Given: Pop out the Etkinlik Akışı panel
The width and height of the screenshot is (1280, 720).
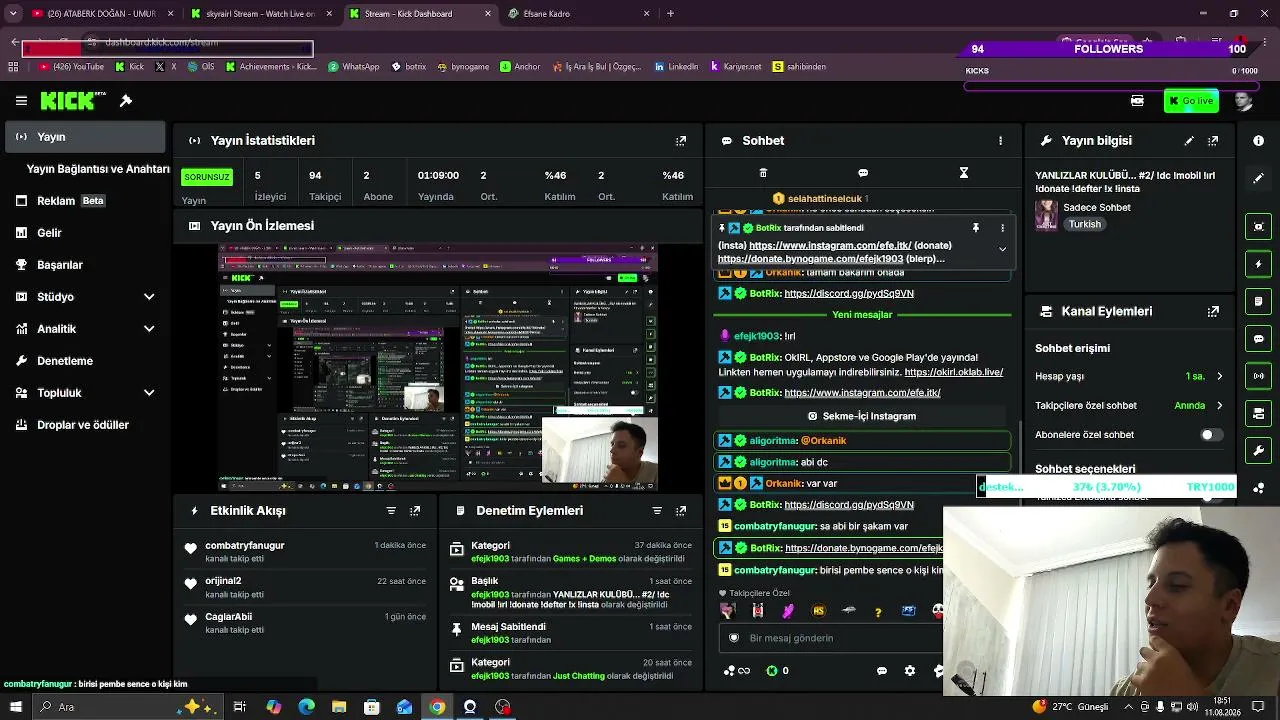Looking at the screenshot, I should tap(415, 511).
